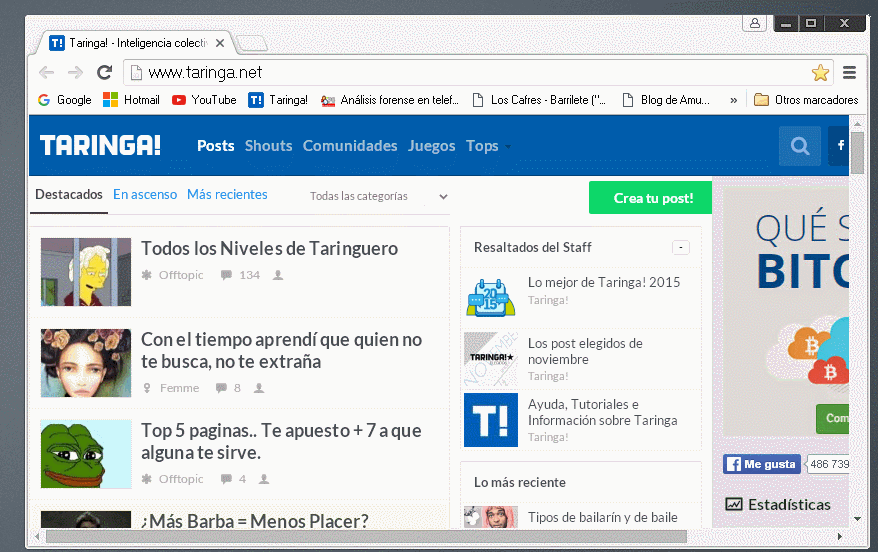Image resolution: width=878 pixels, height=552 pixels.
Task: Open the Taringa! bookmark in bookmarks bar
Action: (x=278, y=100)
